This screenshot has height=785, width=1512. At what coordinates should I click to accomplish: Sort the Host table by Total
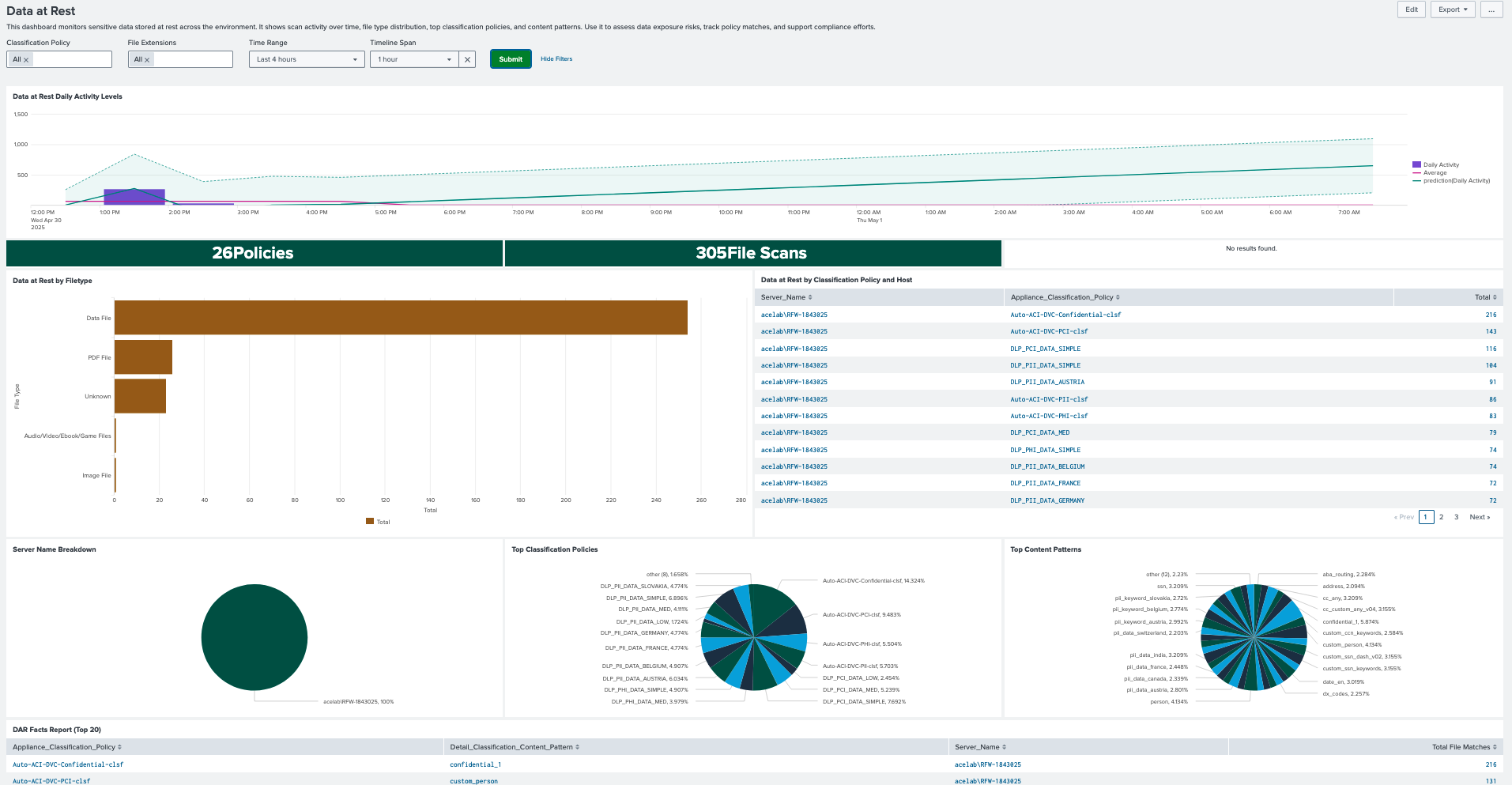point(1485,297)
